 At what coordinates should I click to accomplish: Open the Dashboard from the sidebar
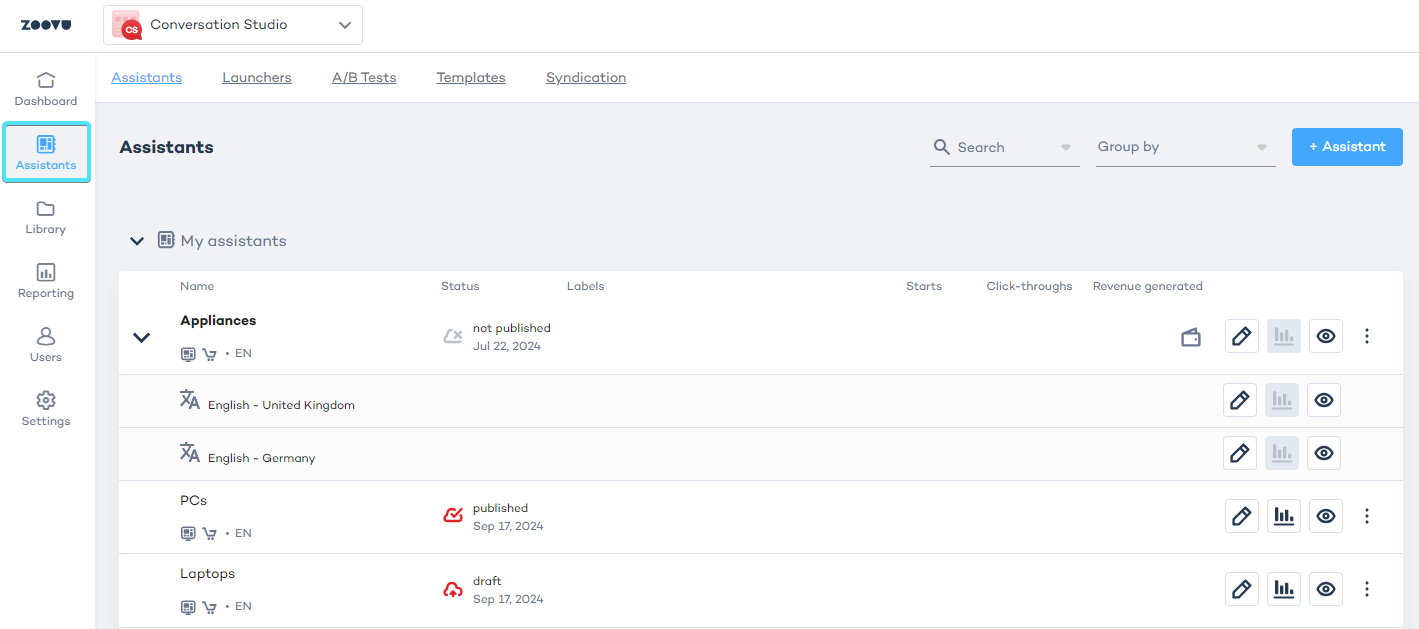tap(46, 89)
